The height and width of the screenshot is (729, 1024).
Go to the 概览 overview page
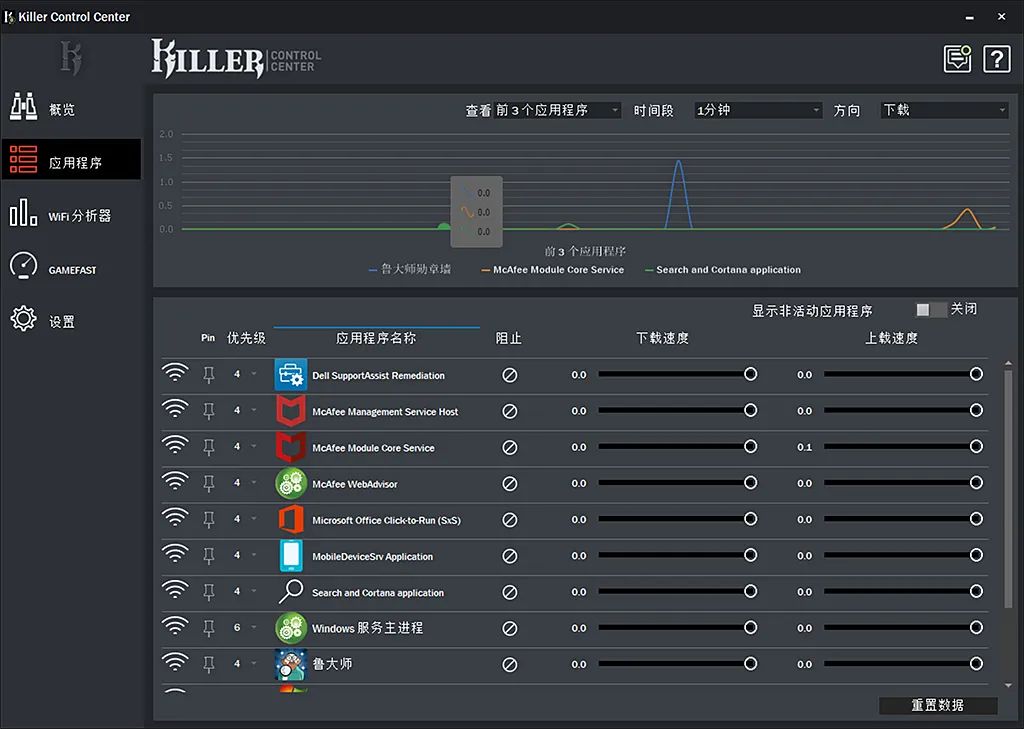coord(71,108)
